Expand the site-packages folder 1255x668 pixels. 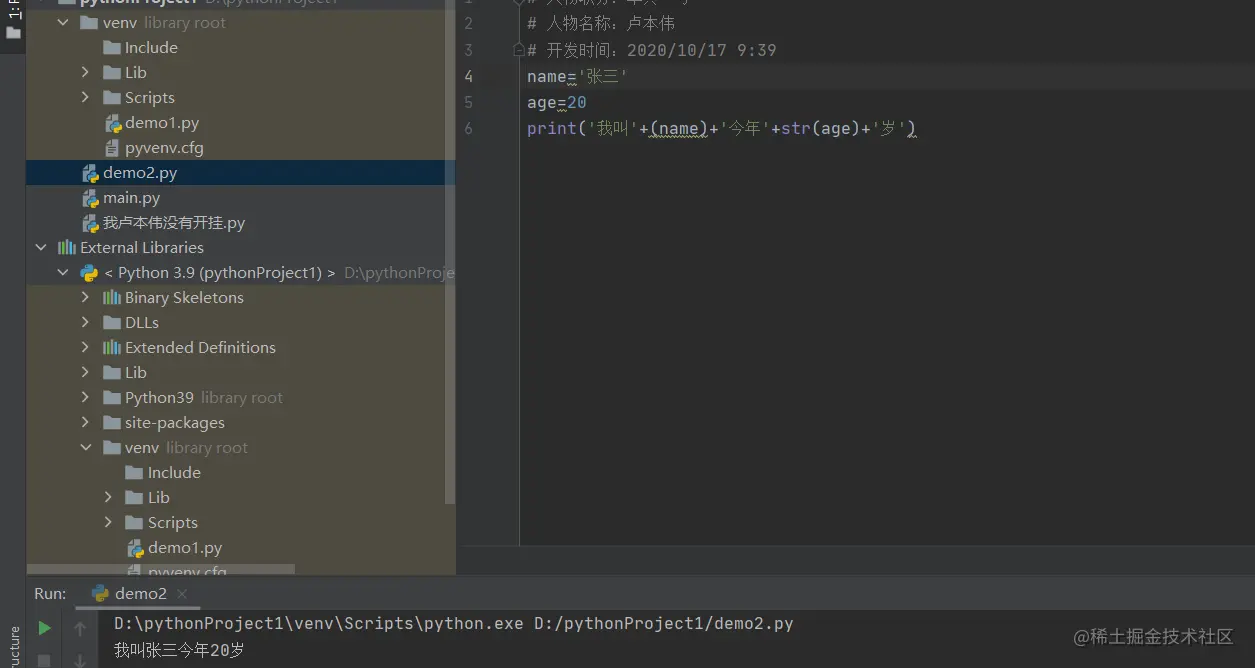(x=85, y=422)
